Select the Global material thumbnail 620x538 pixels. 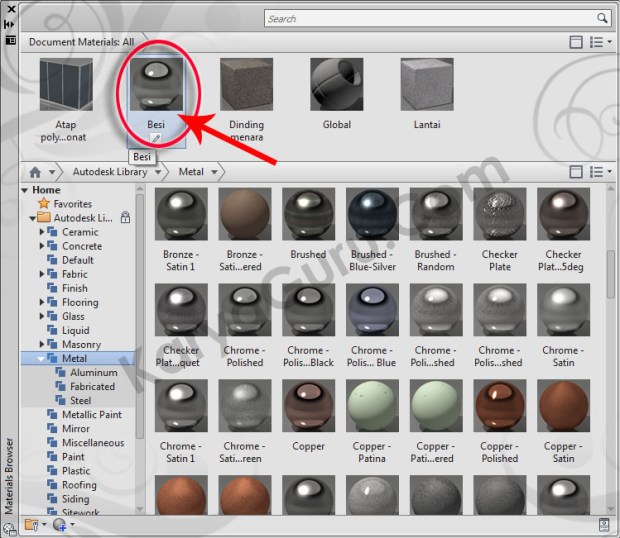click(336, 84)
